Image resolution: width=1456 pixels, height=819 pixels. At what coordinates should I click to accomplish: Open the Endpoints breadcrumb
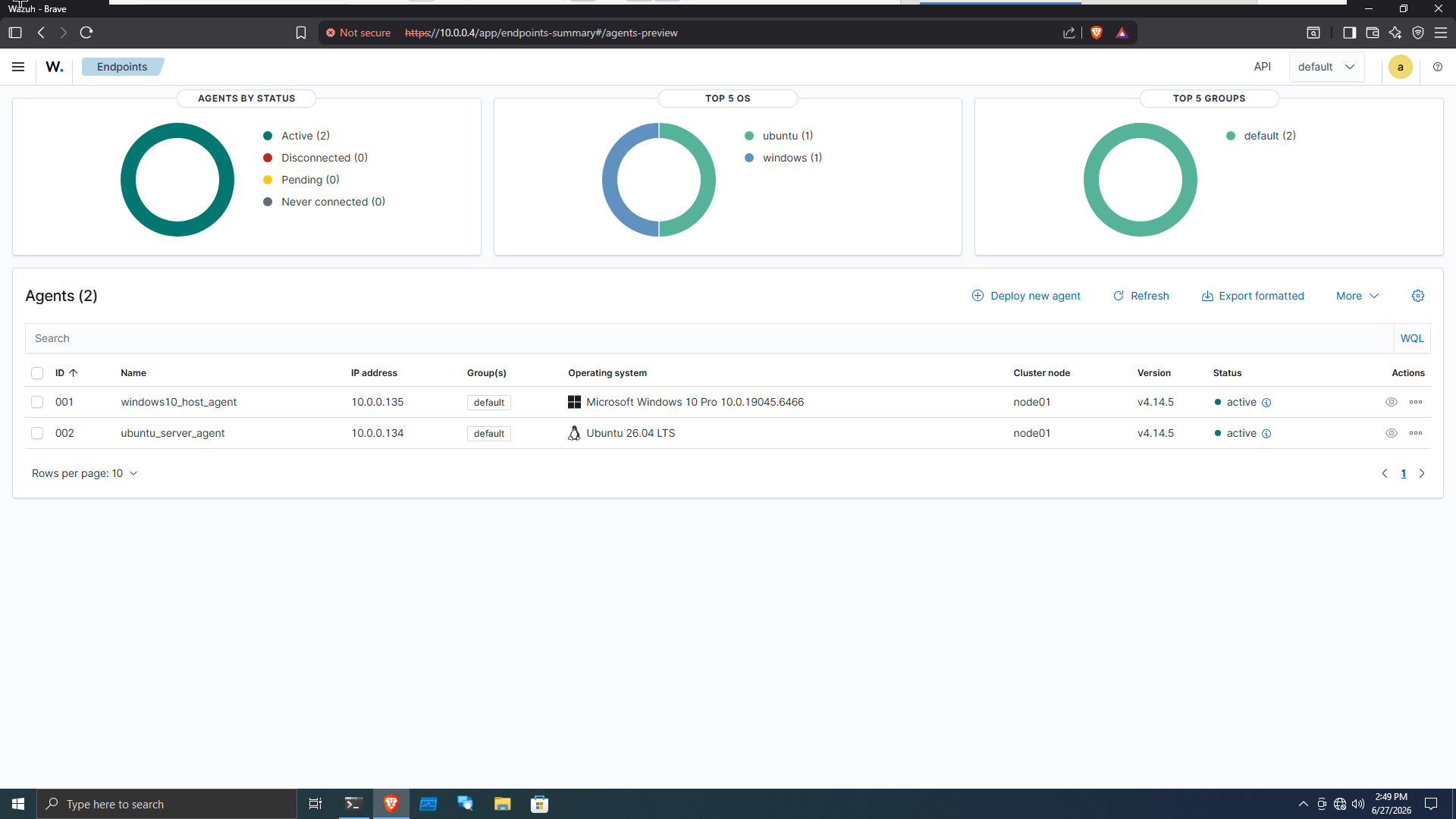[x=122, y=67]
